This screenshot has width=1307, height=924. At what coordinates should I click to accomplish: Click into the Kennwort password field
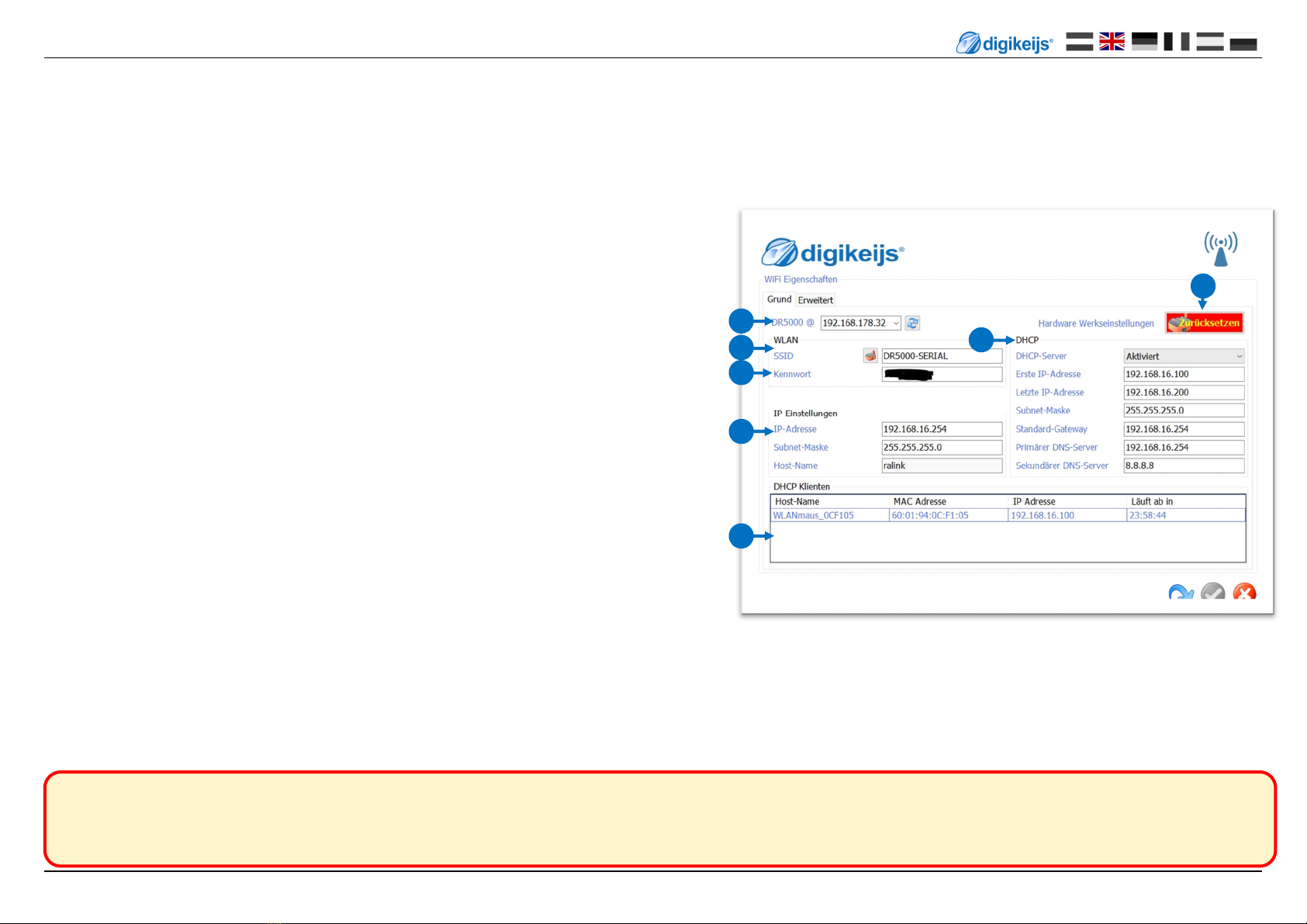click(x=941, y=375)
